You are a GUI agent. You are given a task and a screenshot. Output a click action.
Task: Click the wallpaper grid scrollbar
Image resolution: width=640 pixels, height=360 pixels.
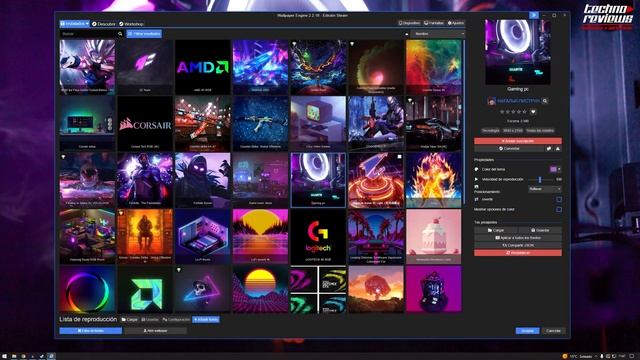click(464, 122)
